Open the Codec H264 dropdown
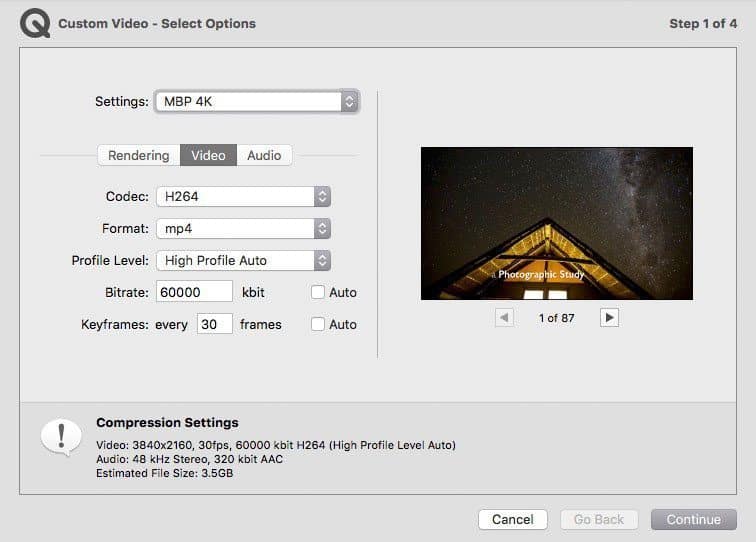The image size is (756, 542). pyautogui.click(x=243, y=197)
